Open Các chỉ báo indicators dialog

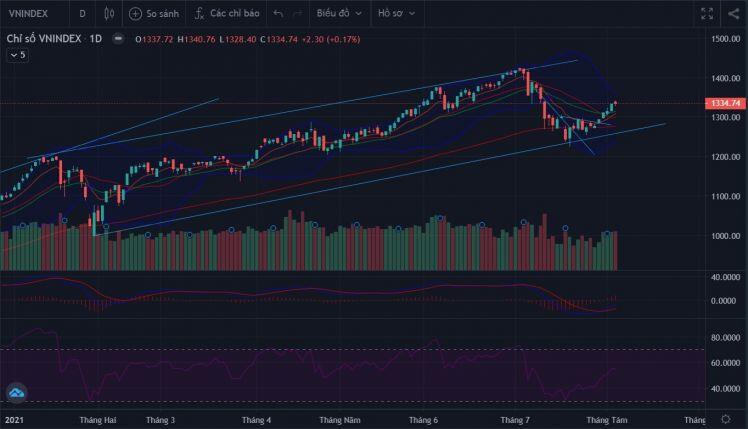click(x=227, y=14)
